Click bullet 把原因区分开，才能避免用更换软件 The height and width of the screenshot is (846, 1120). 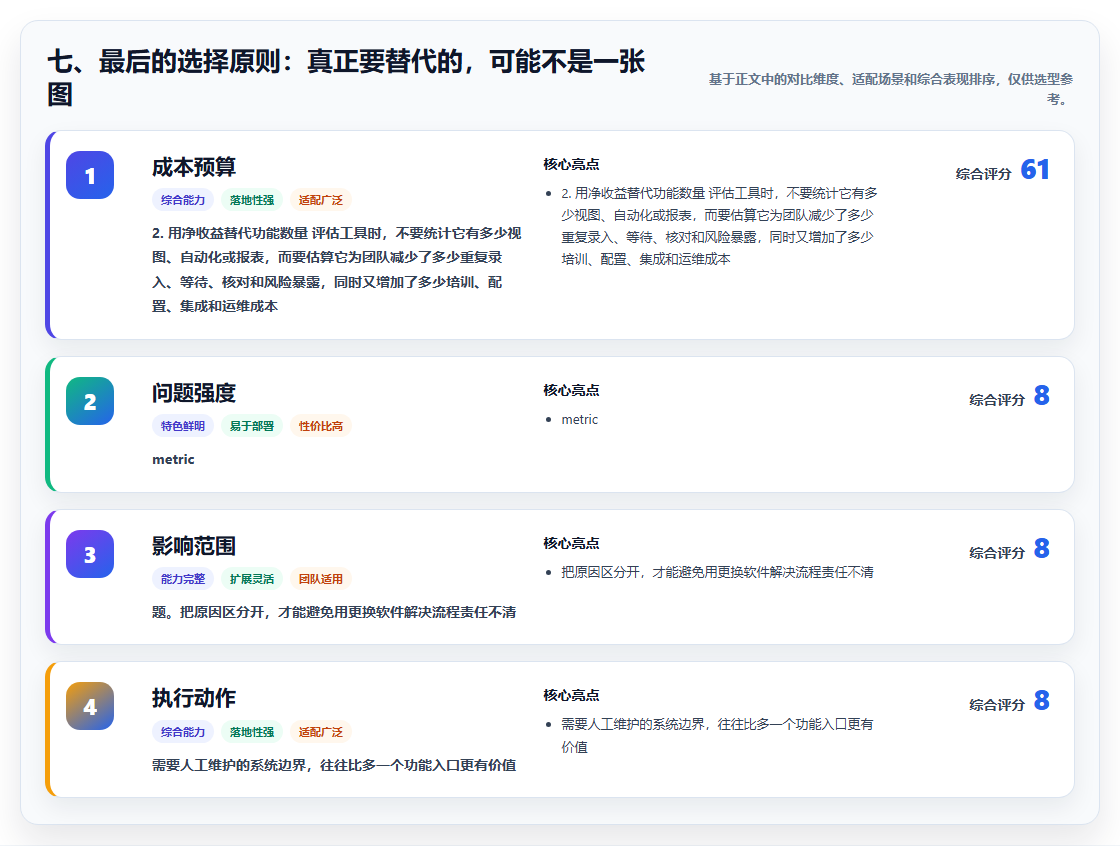717,572
